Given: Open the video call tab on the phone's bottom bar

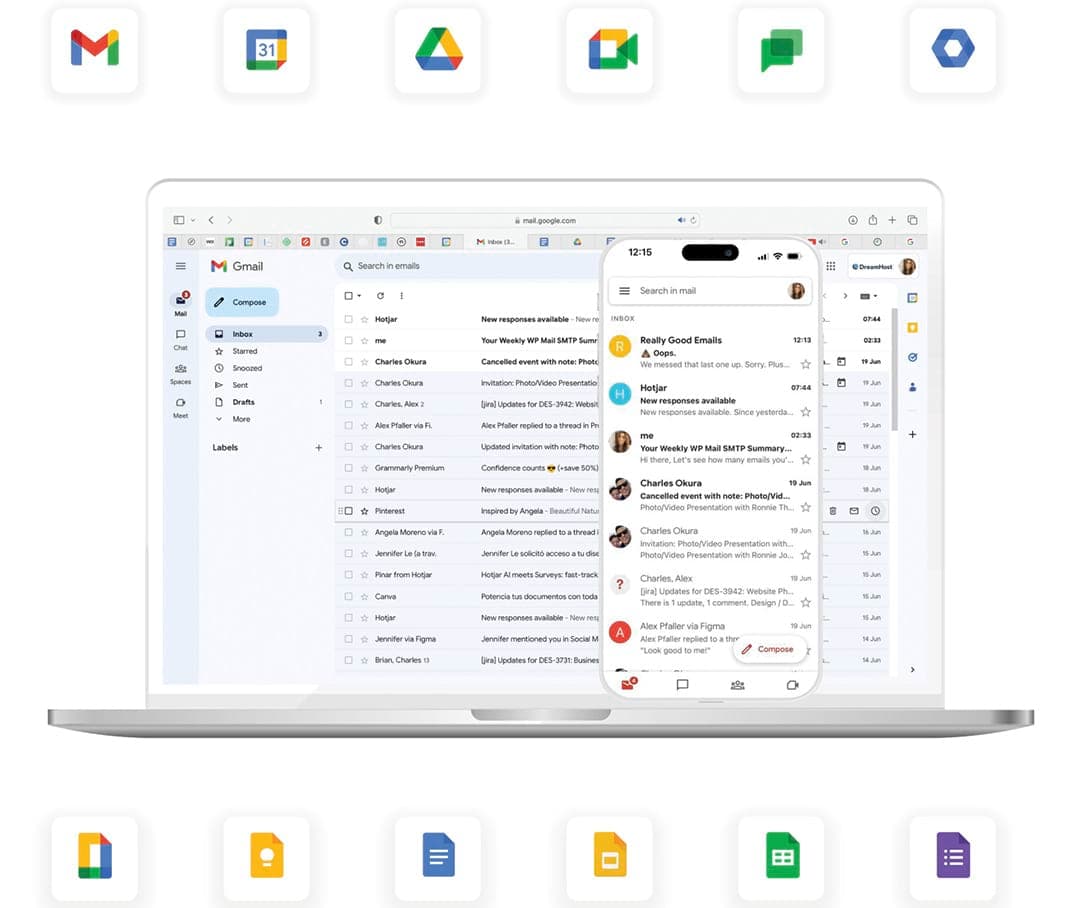Looking at the screenshot, I should (793, 685).
